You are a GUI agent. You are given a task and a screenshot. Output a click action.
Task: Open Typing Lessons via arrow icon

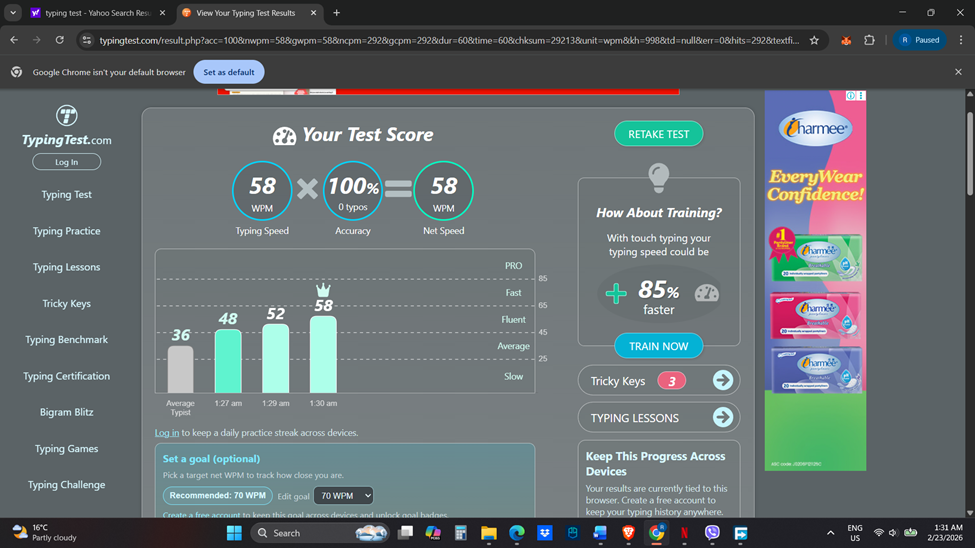[x=723, y=417]
